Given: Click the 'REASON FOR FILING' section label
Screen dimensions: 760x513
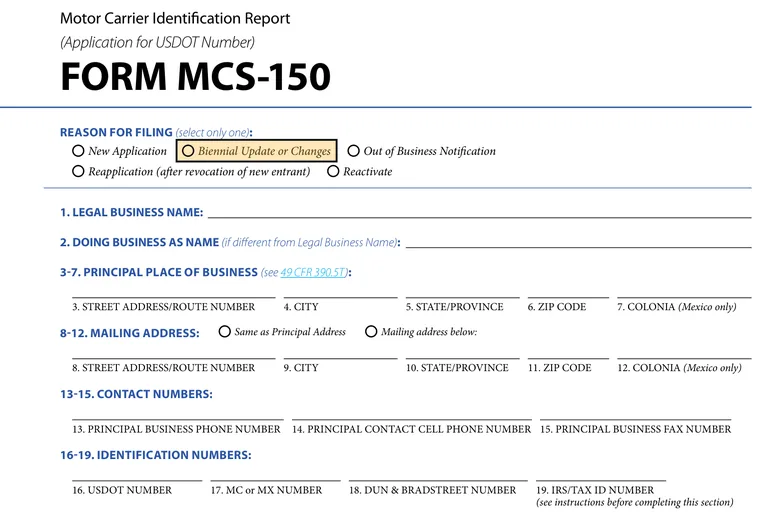Looking at the screenshot, I should click(x=116, y=132).
